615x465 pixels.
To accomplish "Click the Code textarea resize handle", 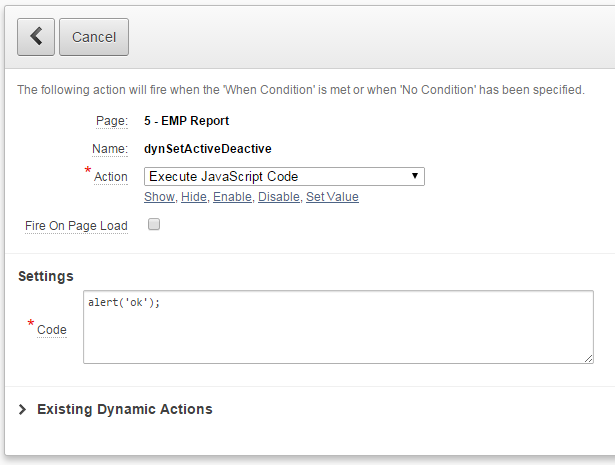I will point(588,358).
